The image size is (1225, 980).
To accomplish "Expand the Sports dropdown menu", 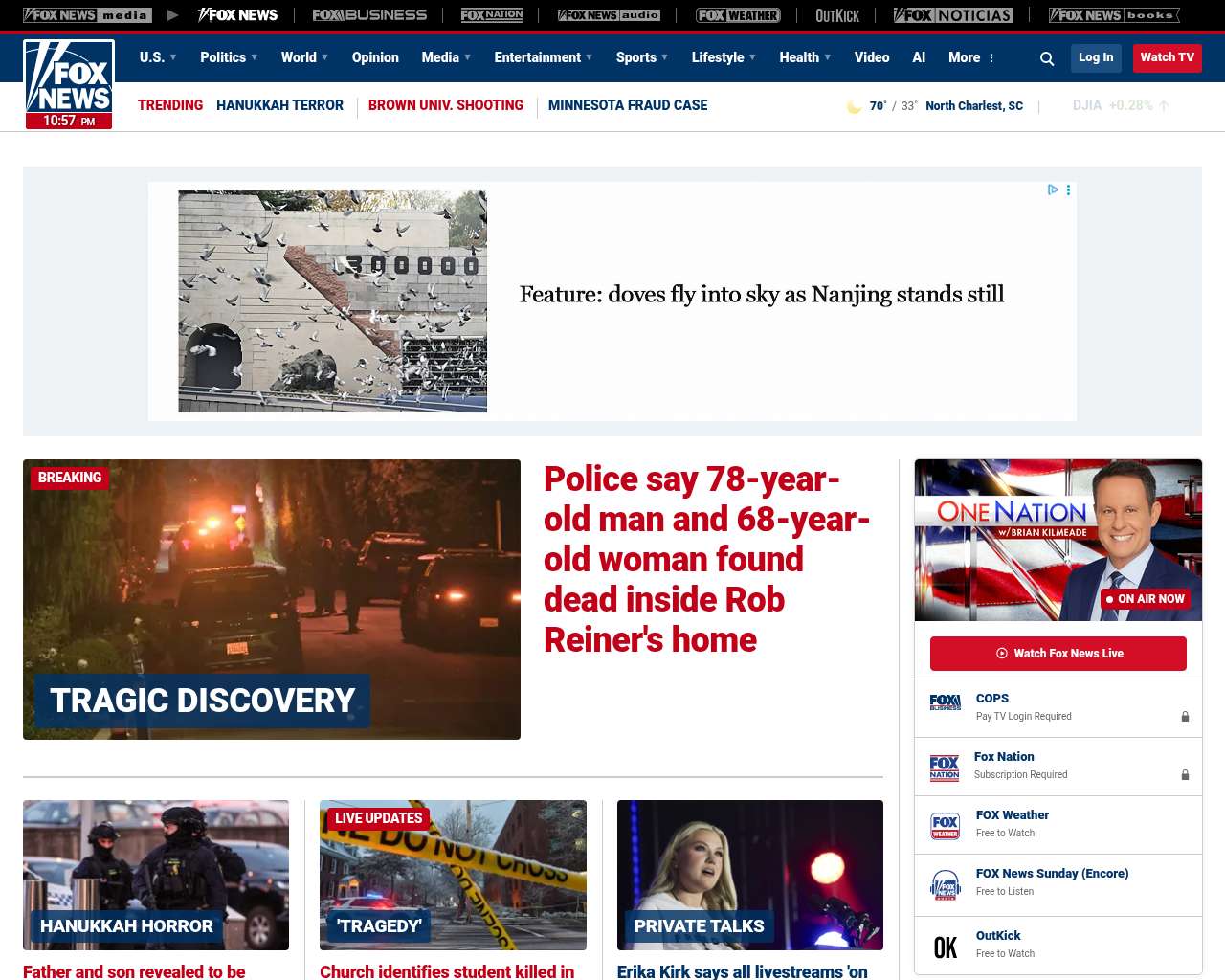I will (642, 57).
